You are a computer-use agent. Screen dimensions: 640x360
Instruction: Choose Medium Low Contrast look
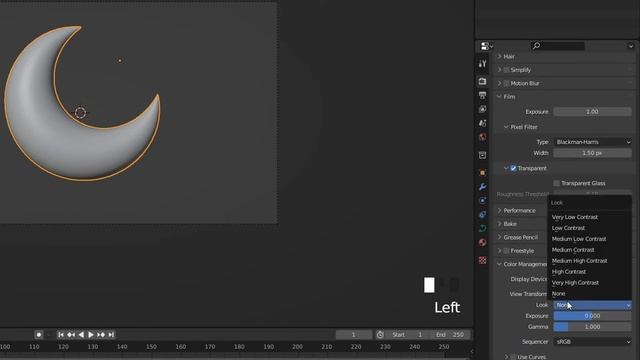(x=589, y=239)
